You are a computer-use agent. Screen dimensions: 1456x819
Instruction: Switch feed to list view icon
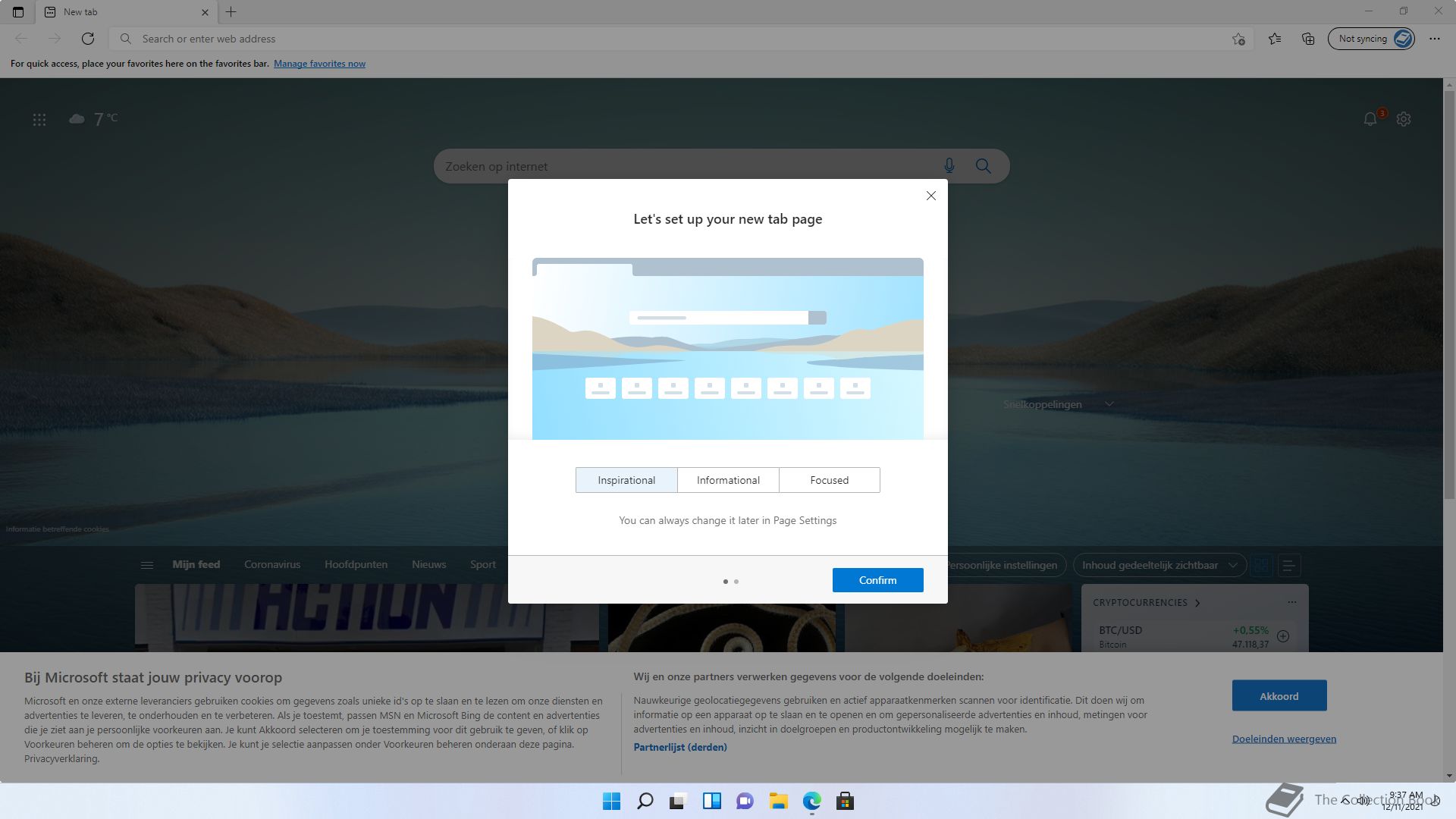(x=1288, y=565)
